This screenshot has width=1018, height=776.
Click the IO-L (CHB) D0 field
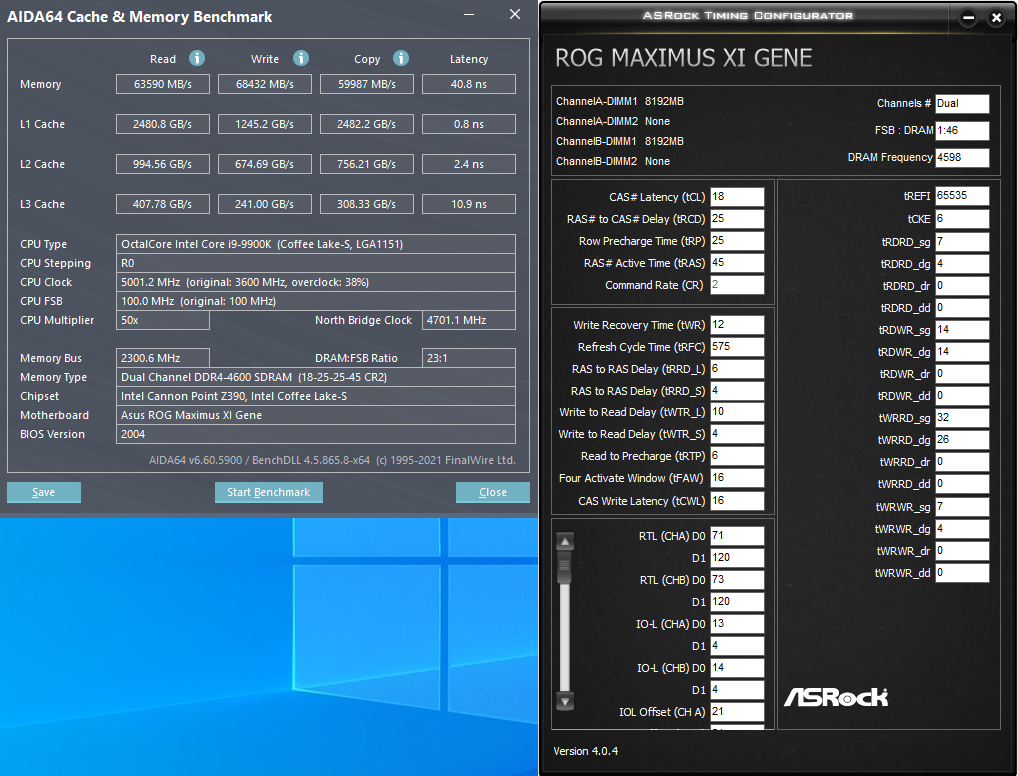(x=737, y=668)
